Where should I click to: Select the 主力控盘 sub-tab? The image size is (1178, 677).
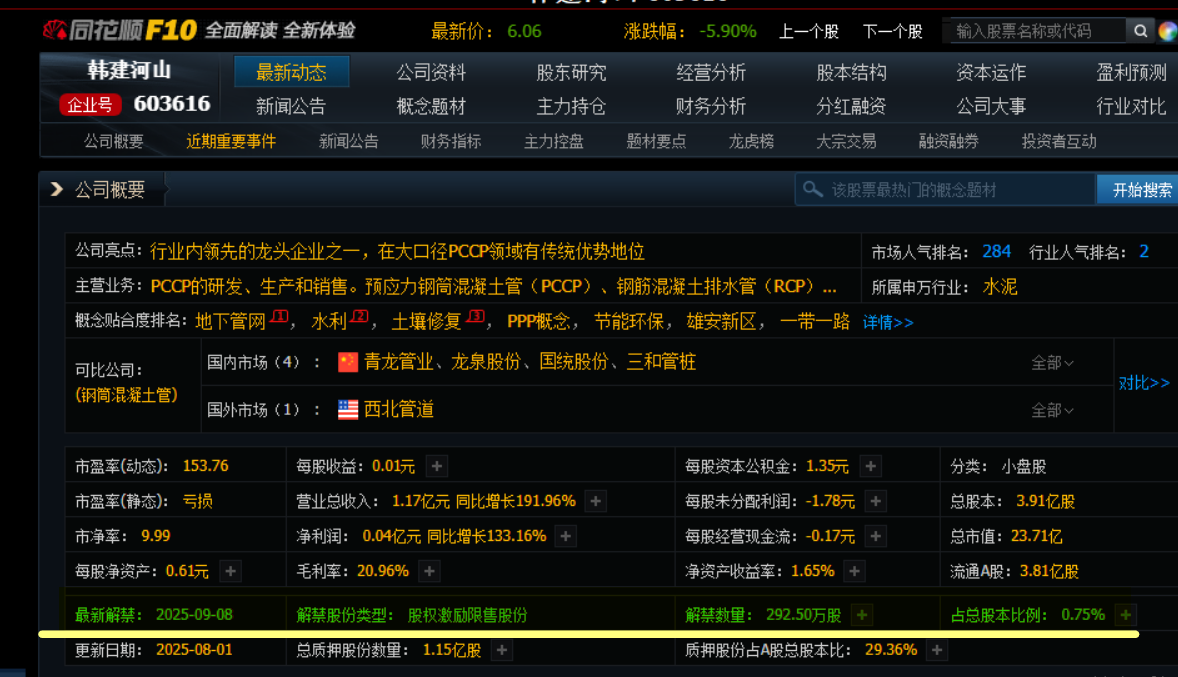click(x=554, y=141)
